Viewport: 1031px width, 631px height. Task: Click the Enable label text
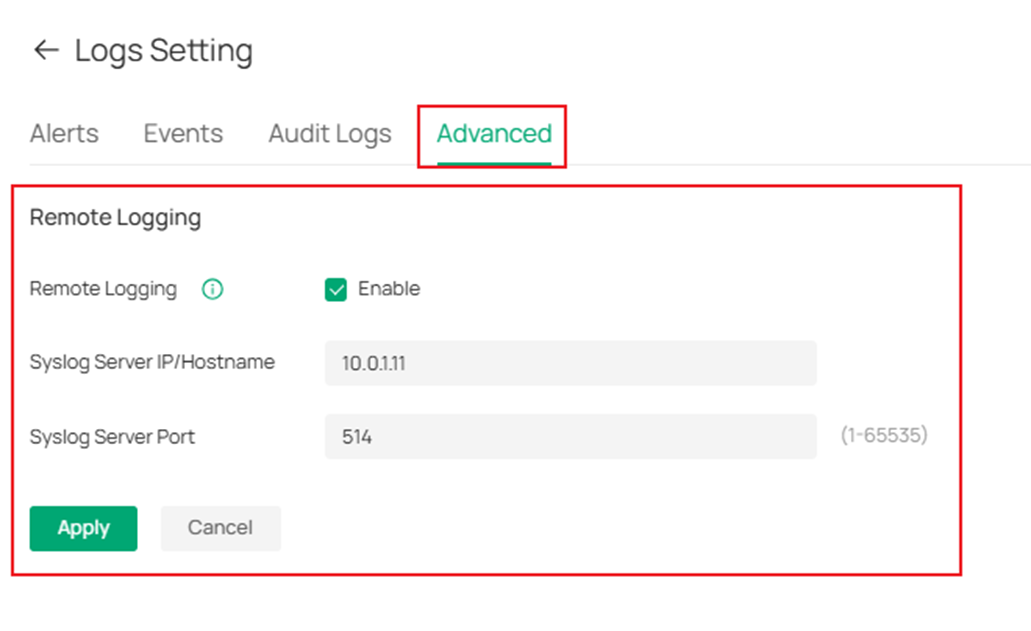click(x=389, y=289)
